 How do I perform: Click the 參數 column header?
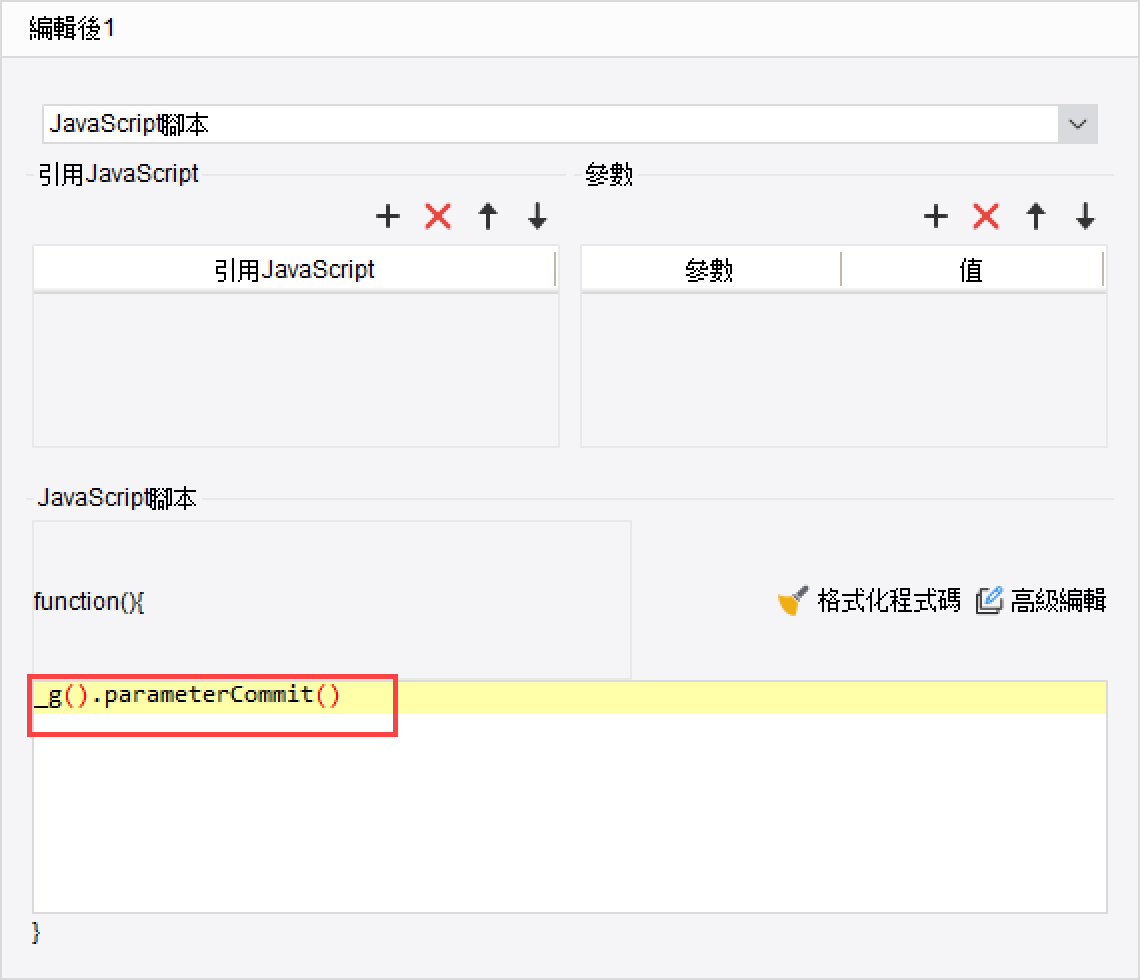click(x=710, y=268)
